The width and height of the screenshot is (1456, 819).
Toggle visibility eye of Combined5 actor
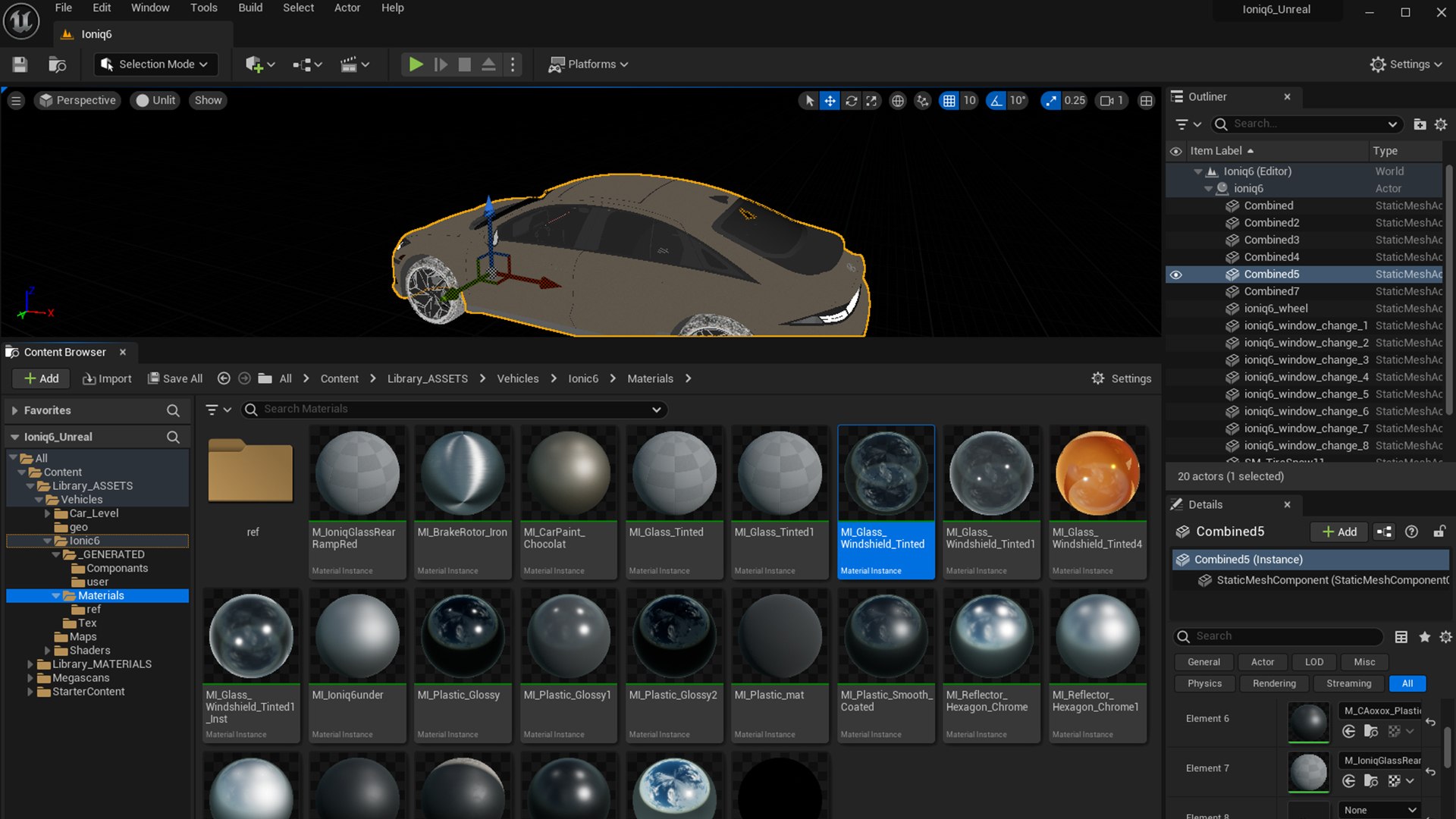point(1175,275)
